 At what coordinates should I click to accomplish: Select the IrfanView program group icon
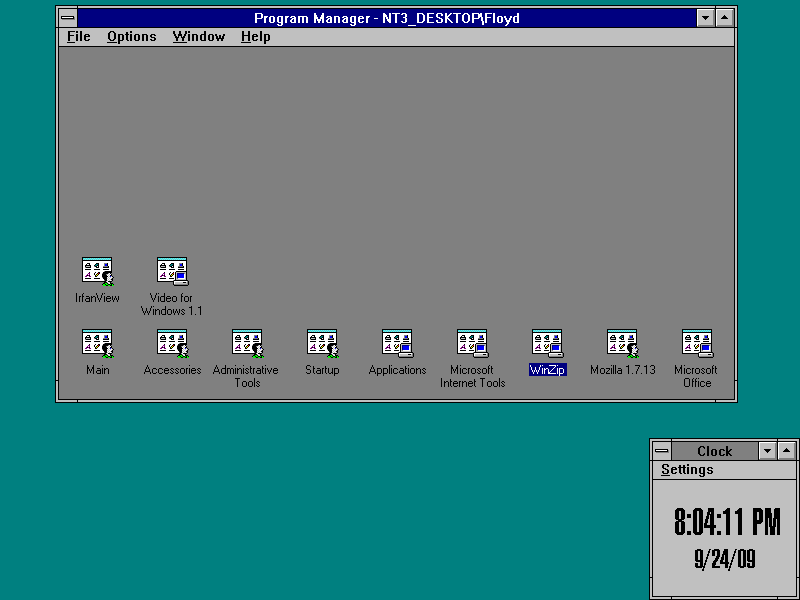coord(97,271)
